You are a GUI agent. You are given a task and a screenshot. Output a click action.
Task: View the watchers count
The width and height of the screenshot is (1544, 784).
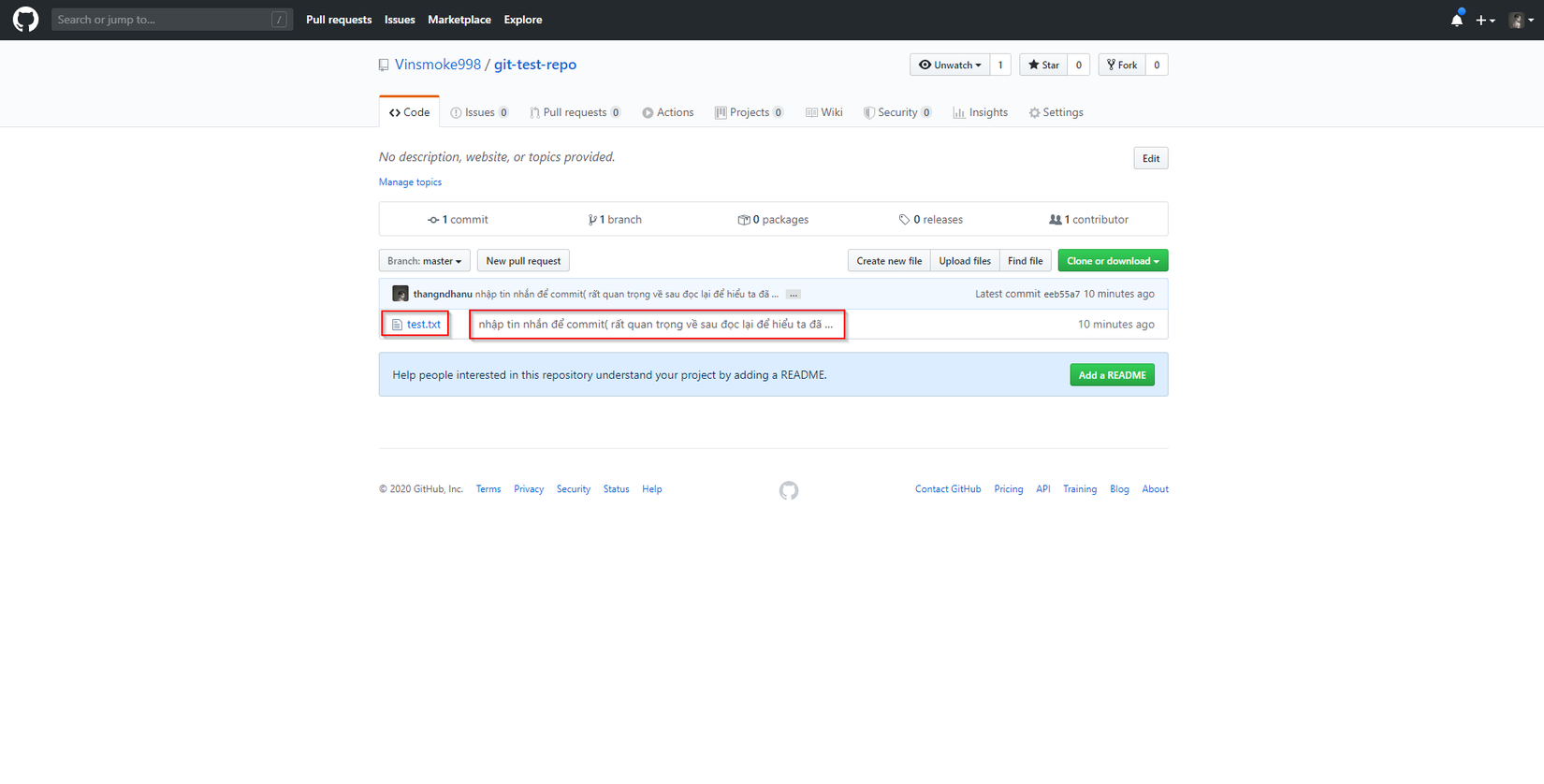tap(1000, 65)
